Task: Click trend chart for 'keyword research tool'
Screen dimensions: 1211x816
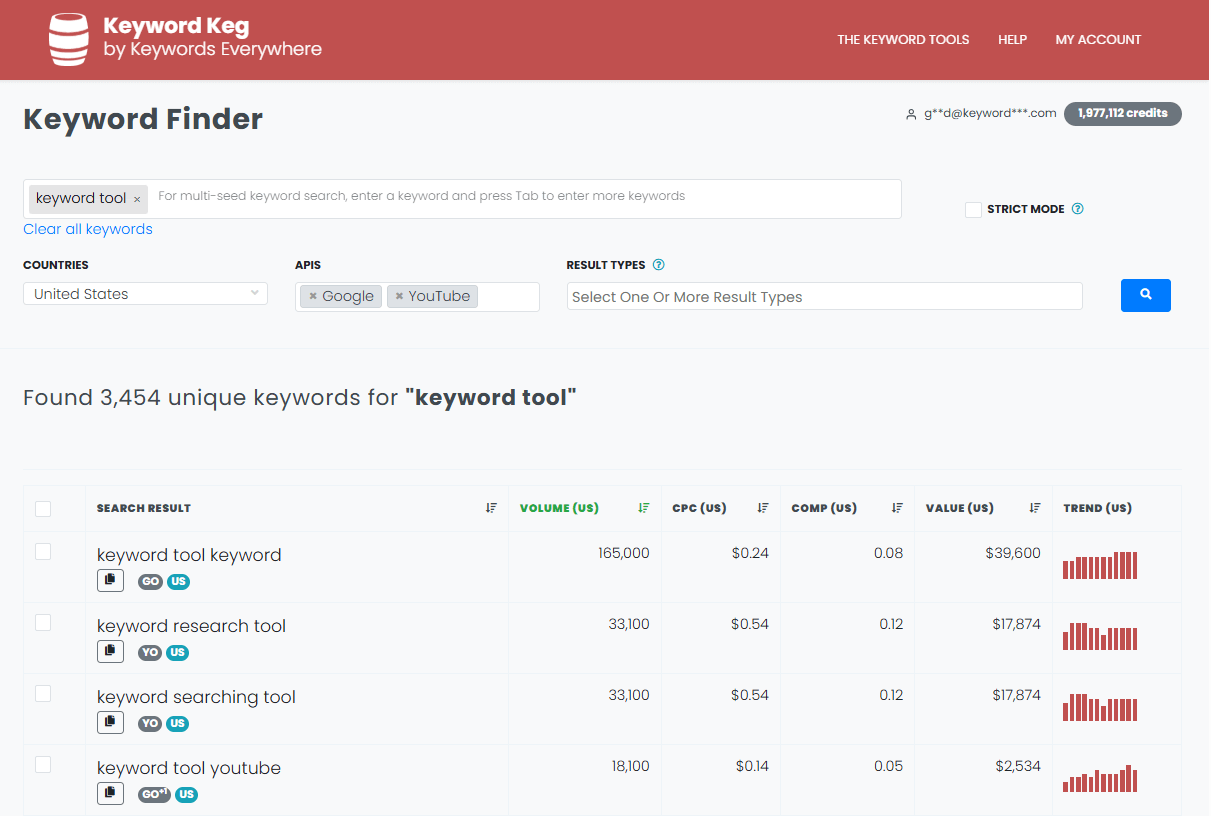Action: [1100, 636]
